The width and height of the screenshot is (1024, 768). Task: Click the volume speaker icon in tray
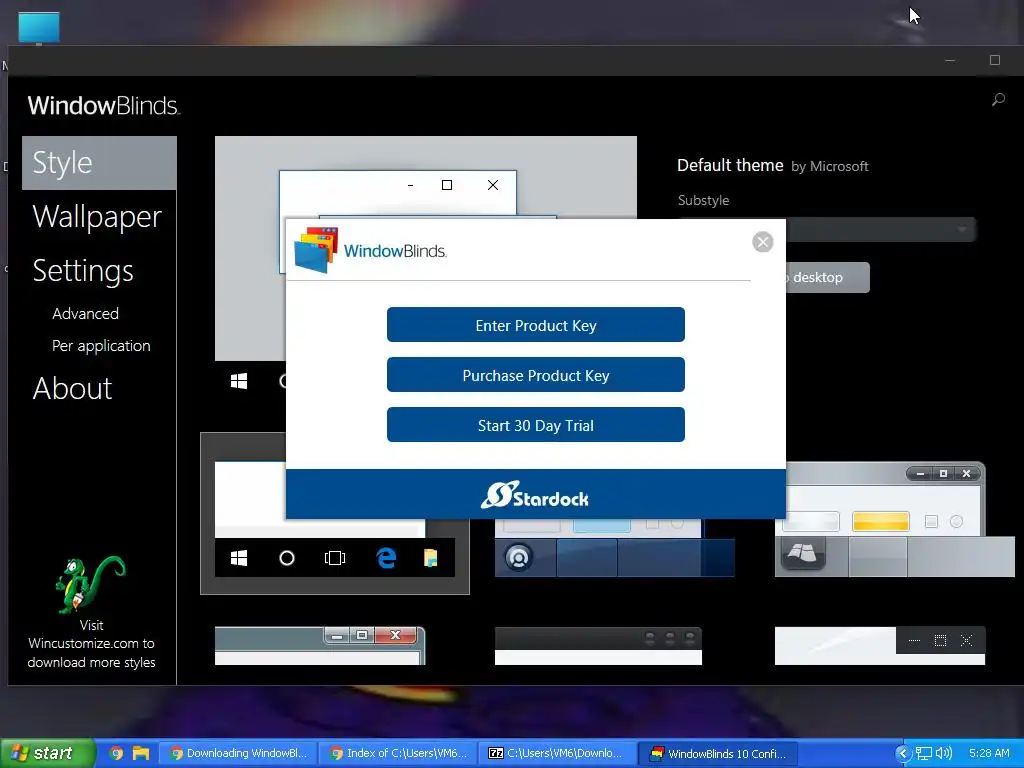click(944, 754)
